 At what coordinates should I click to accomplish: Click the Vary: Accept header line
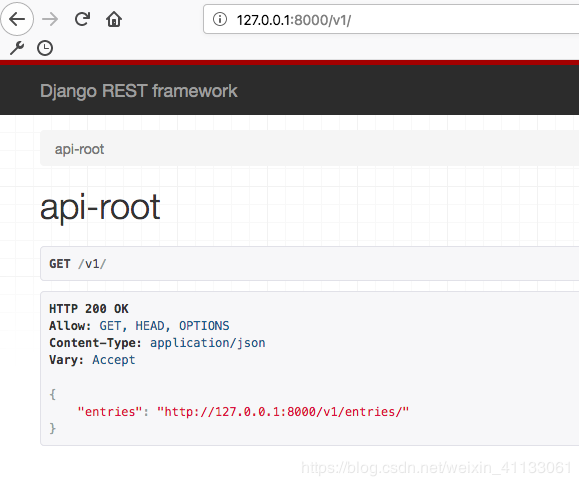point(92,360)
